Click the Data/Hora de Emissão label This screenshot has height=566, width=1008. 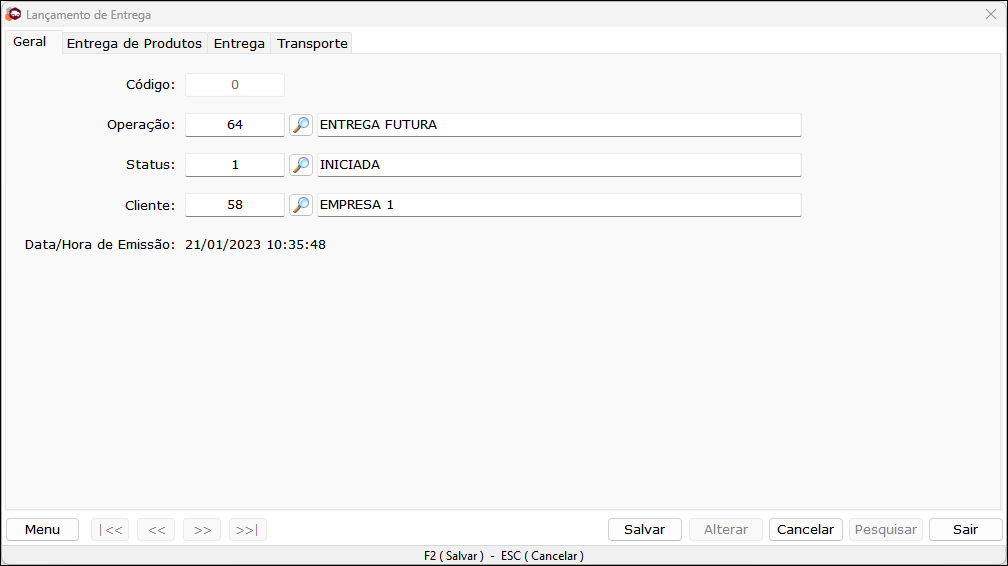tap(100, 244)
